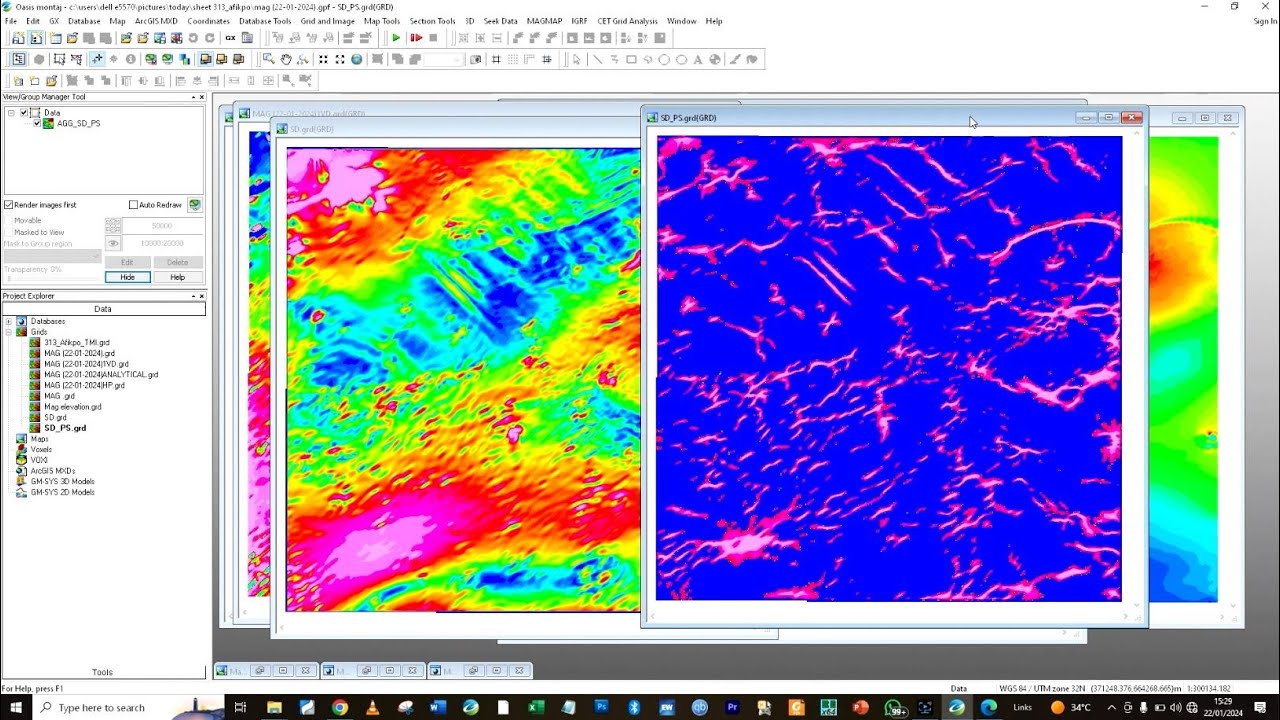
Task: Open File Explorer from the taskbar
Action: pyautogui.click(x=274, y=707)
